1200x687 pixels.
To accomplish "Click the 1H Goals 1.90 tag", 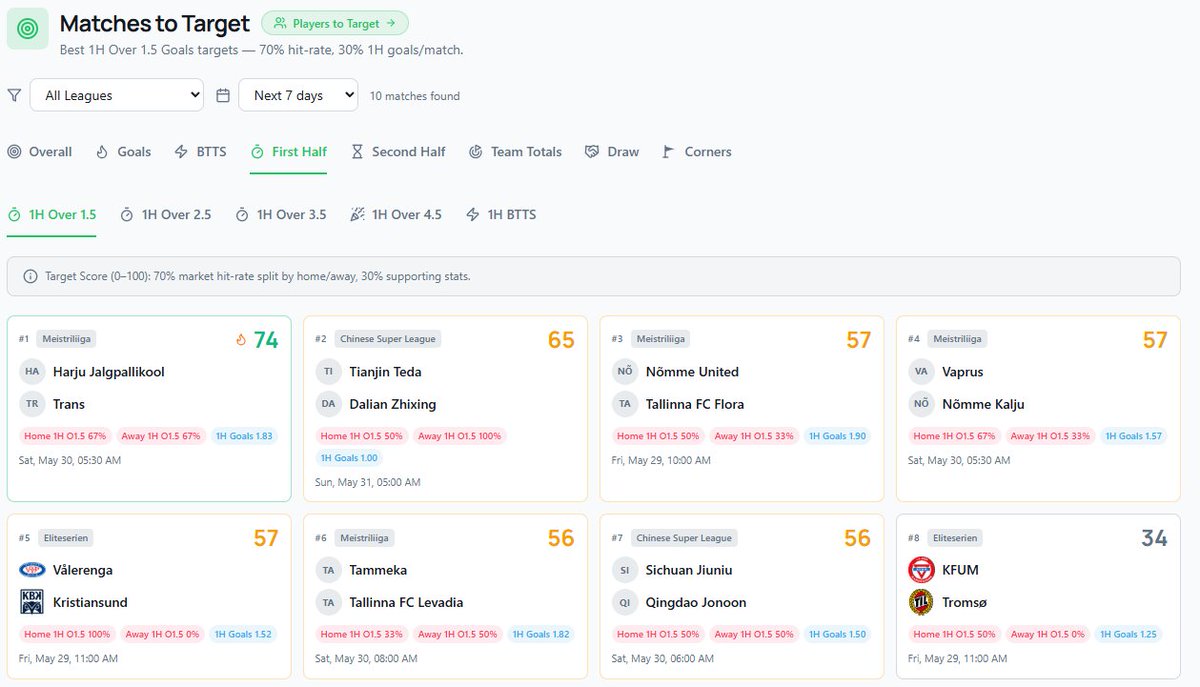I will point(837,436).
